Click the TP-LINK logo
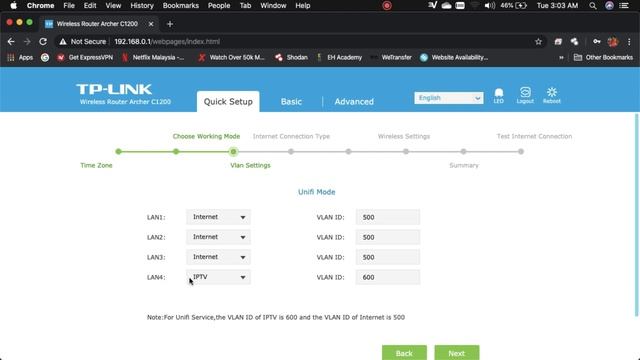The height and width of the screenshot is (360, 640). [114, 89]
